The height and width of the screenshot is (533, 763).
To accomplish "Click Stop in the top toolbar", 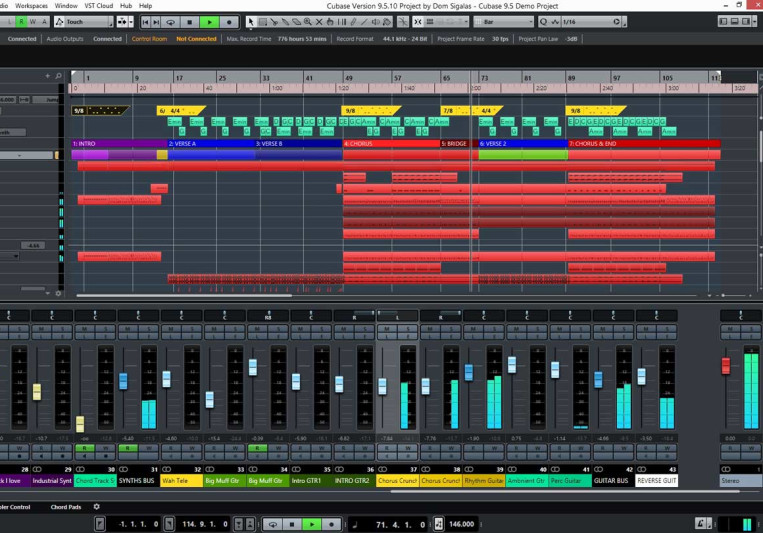I will tap(190, 22).
